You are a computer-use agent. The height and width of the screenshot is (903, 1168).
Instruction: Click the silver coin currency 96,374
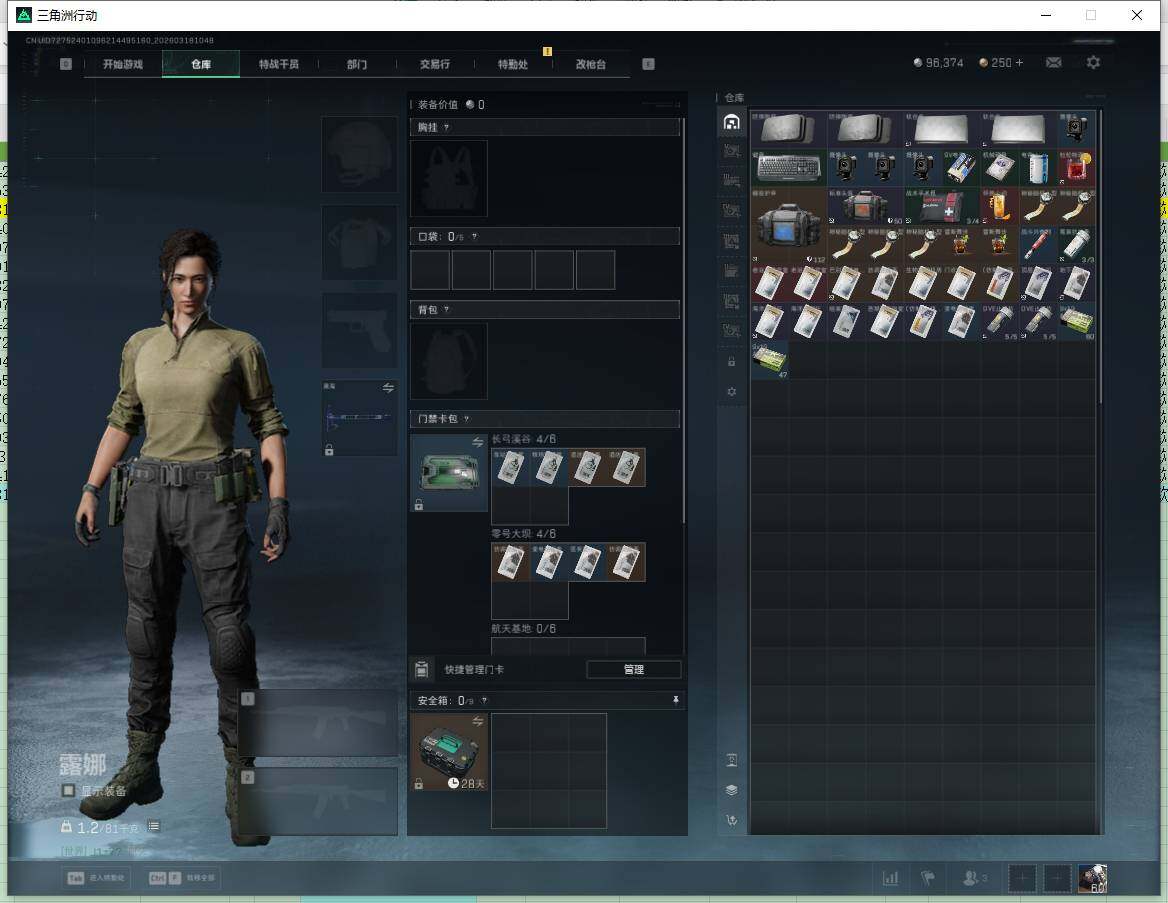coord(939,63)
